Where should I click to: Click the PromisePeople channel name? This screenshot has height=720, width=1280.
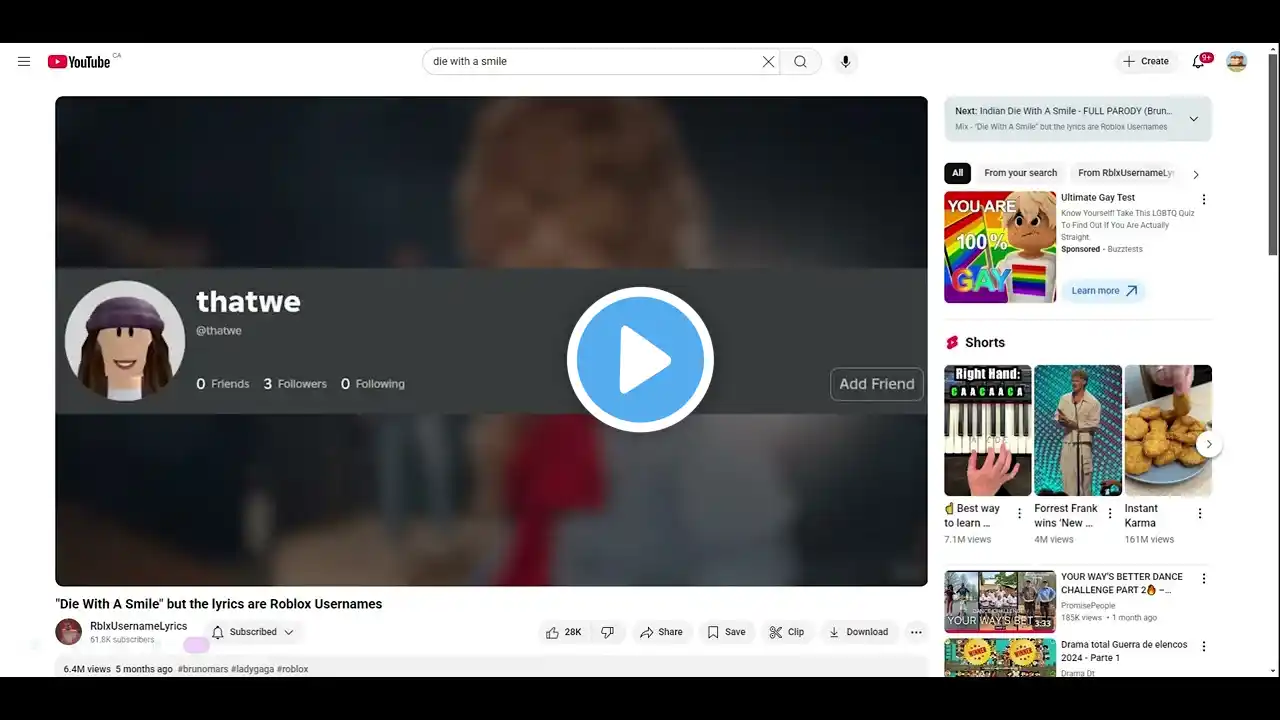1088,605
